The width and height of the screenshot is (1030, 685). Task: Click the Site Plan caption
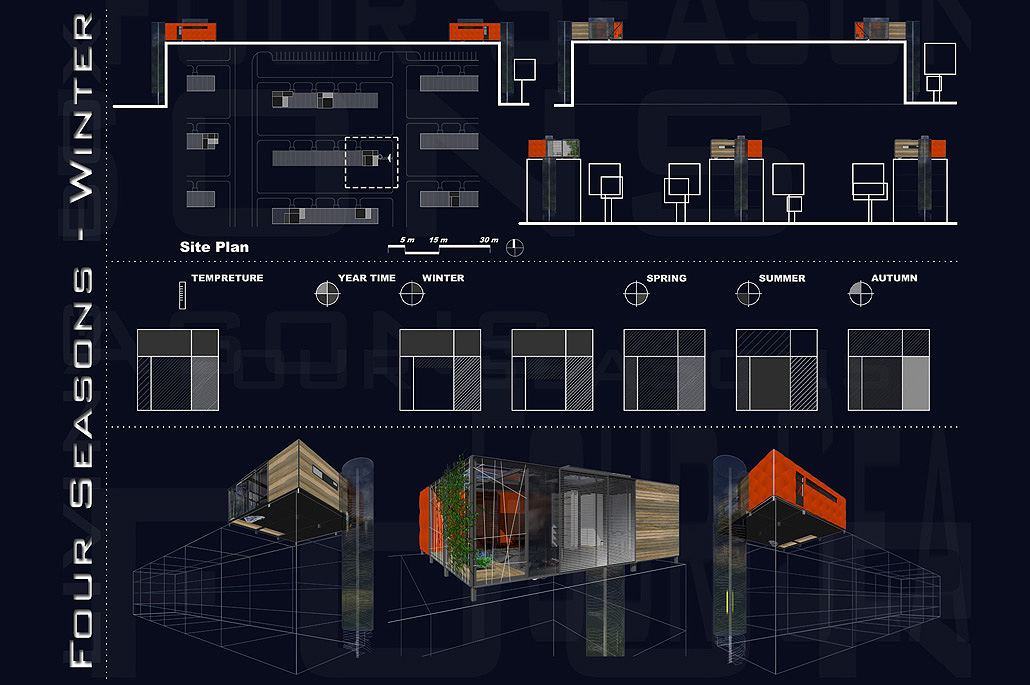[x=214, y=247]
